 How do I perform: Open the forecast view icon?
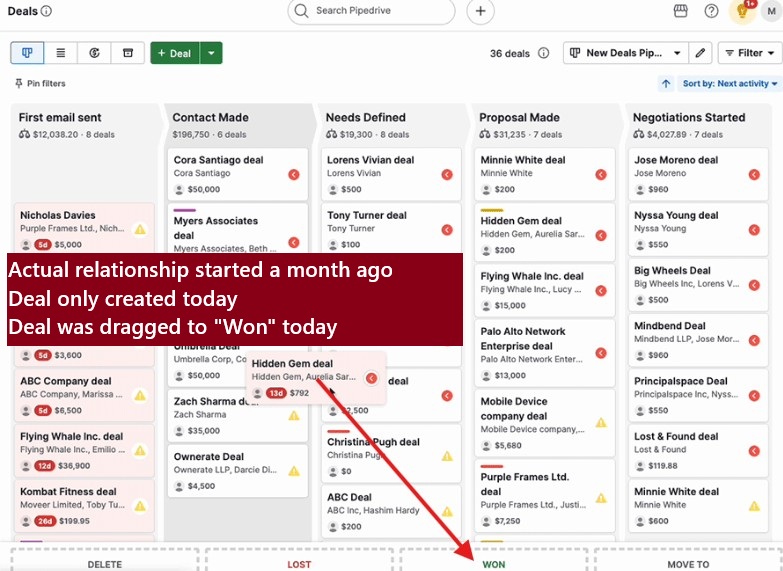pos(94,53)
